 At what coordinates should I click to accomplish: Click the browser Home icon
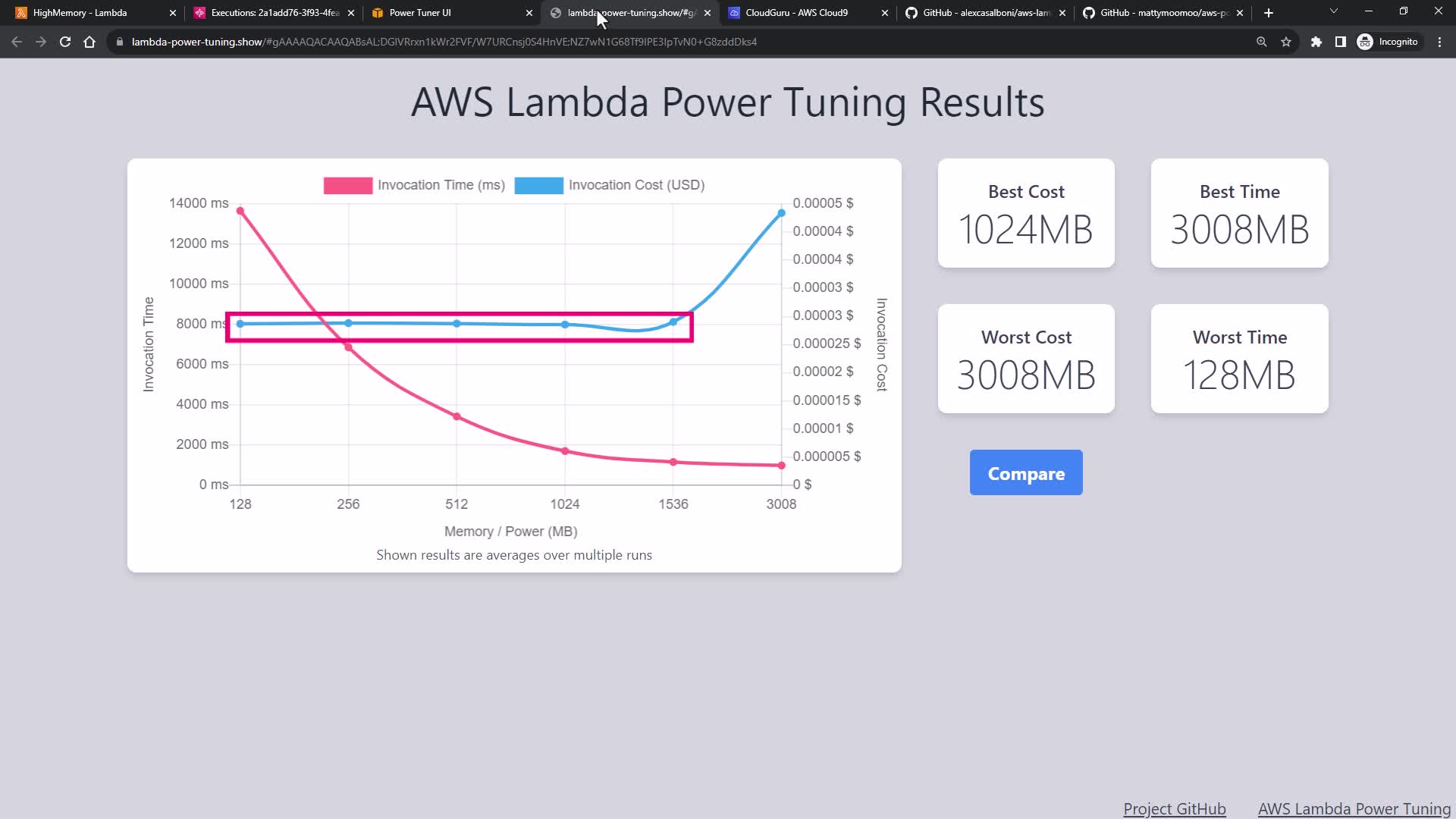coord(89,42)
